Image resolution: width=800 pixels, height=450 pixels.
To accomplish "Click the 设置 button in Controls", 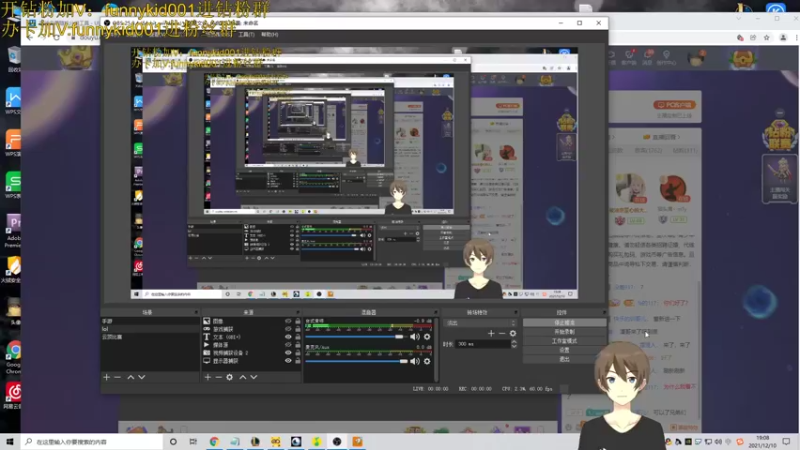I will point(564,350).
